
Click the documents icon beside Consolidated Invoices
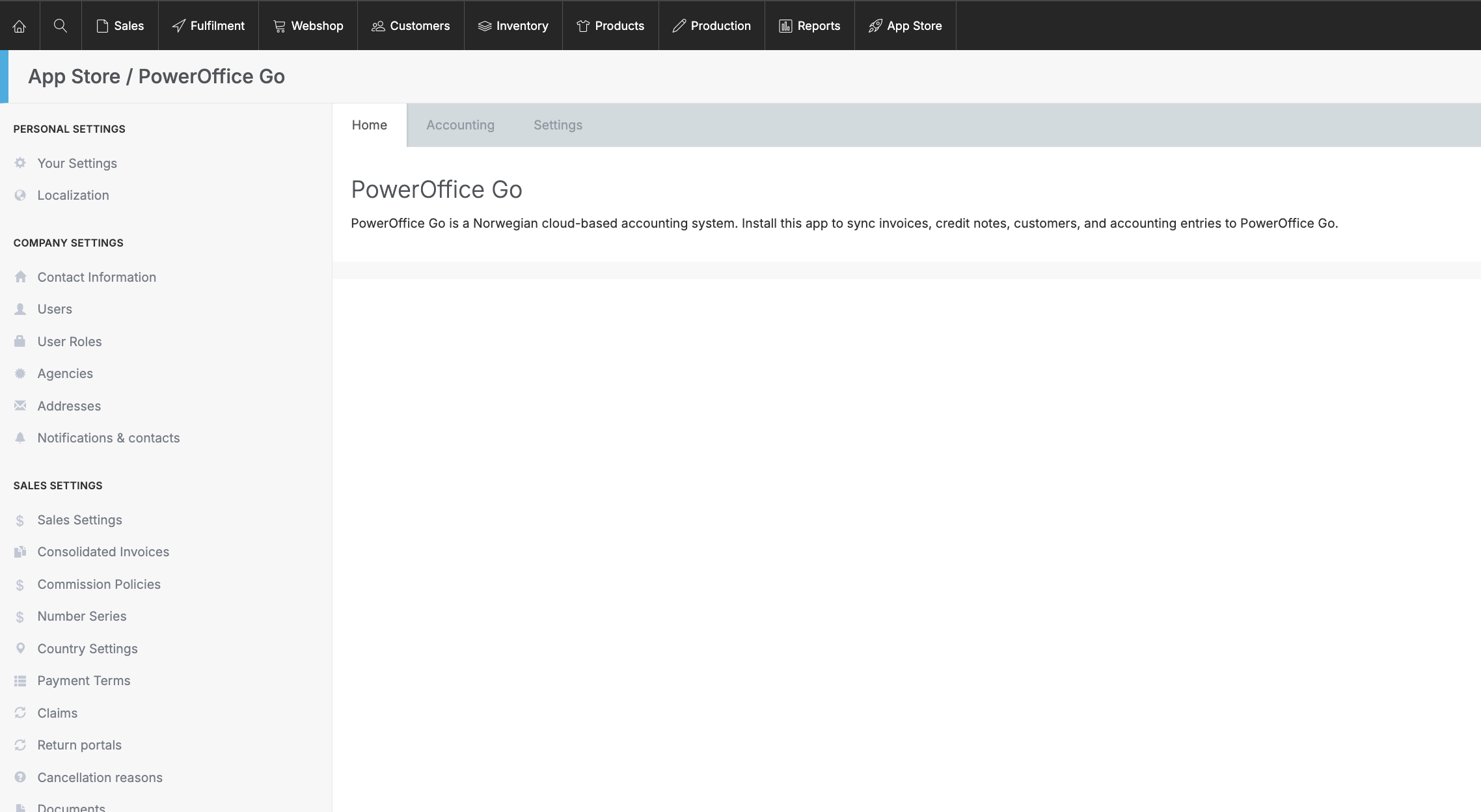click(20, 552)
